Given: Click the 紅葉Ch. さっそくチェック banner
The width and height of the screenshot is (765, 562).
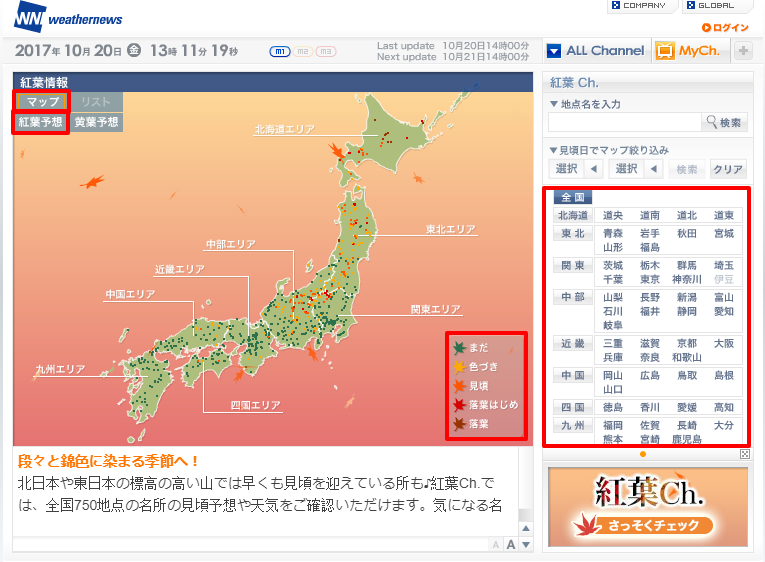Looking at the screenshot, I should point(648,507).
